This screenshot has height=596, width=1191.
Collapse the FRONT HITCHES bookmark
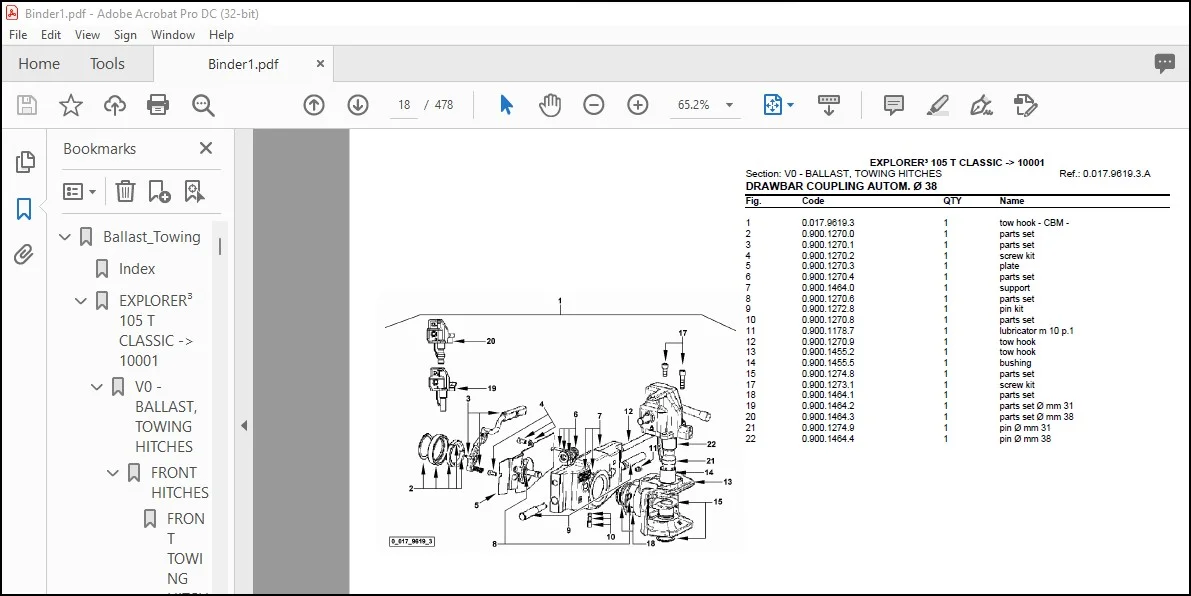[x=112, y=473]
